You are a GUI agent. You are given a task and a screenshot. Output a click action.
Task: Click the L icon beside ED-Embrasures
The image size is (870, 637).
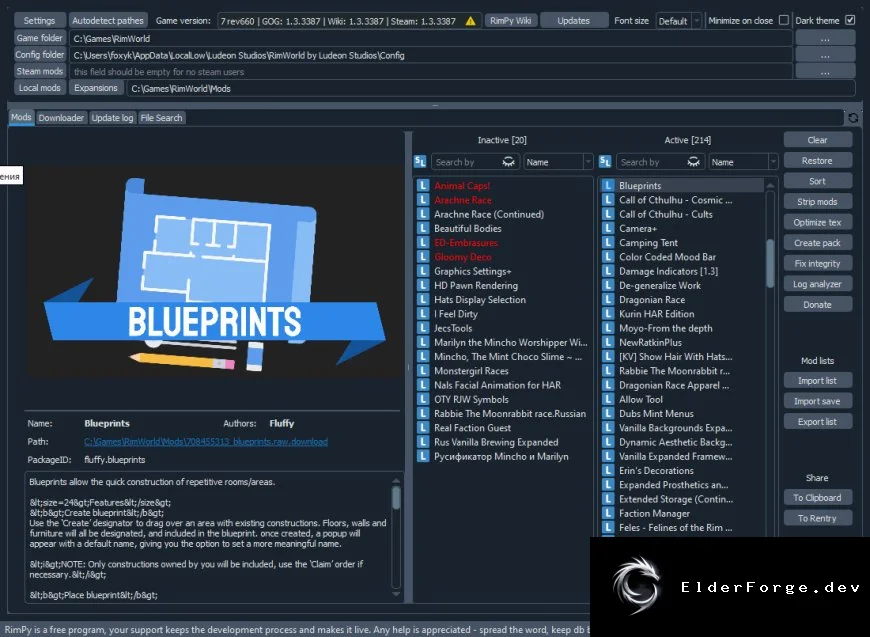423,242
